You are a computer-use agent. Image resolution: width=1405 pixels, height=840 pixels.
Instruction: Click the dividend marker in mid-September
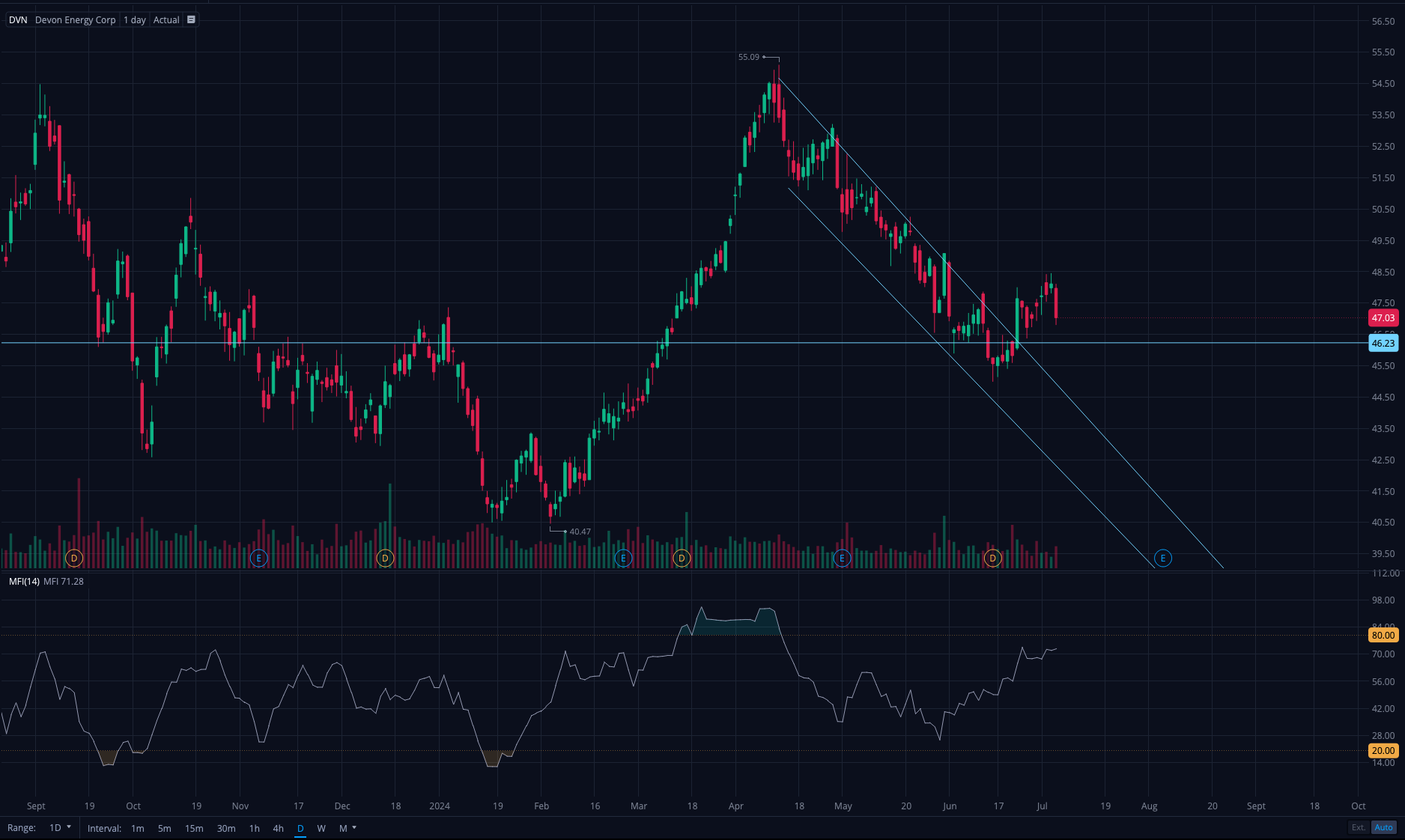pyautogui.click(x=74, y=559)
